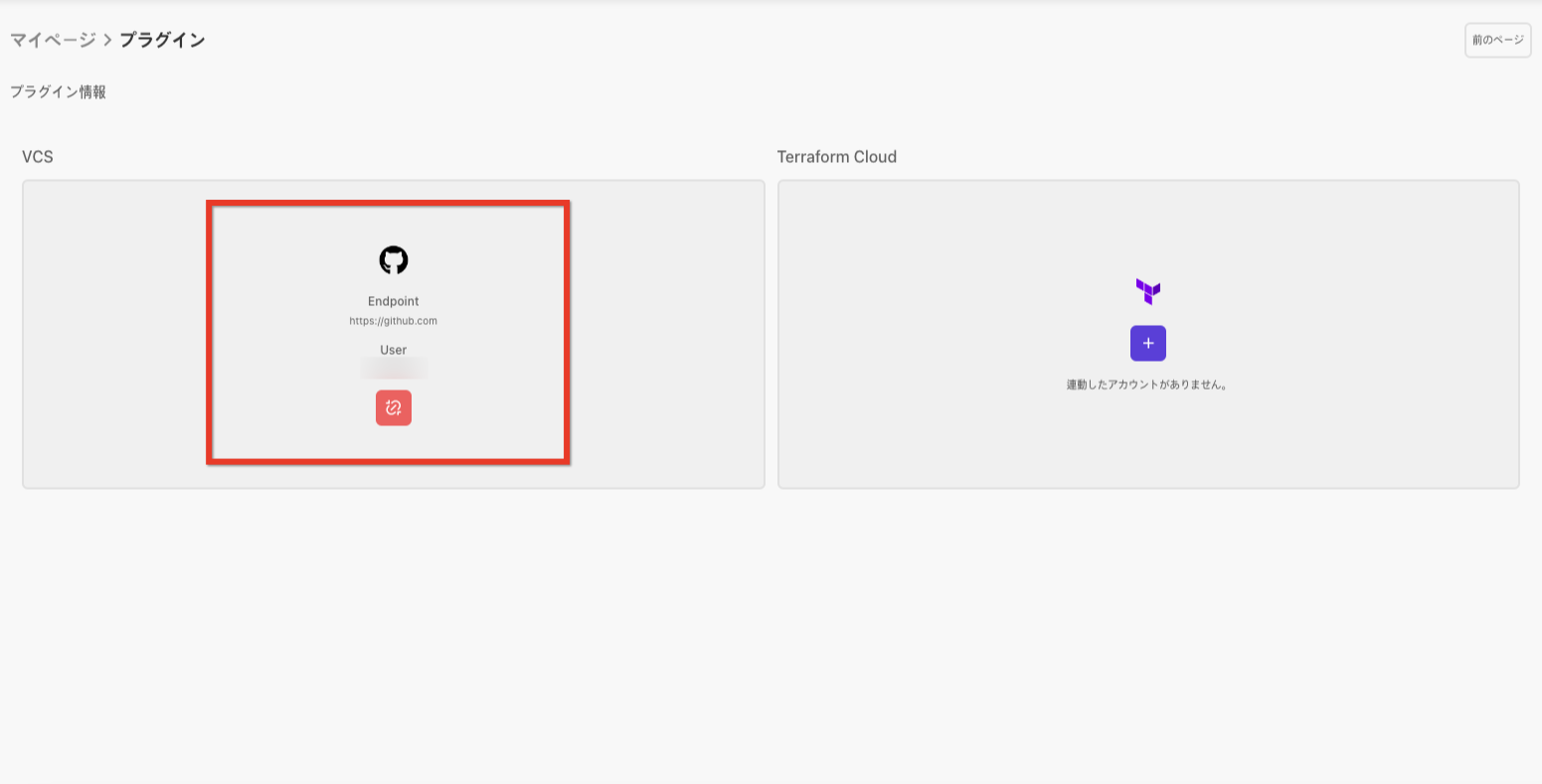Click the プラグイン情報 subtitle text

[x=58, y=92]
